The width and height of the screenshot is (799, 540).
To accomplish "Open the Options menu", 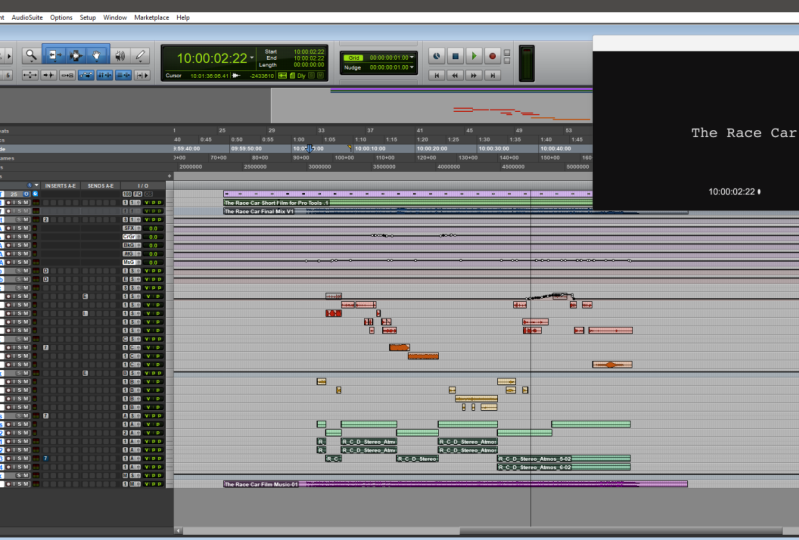I will (x=61, y=17).
